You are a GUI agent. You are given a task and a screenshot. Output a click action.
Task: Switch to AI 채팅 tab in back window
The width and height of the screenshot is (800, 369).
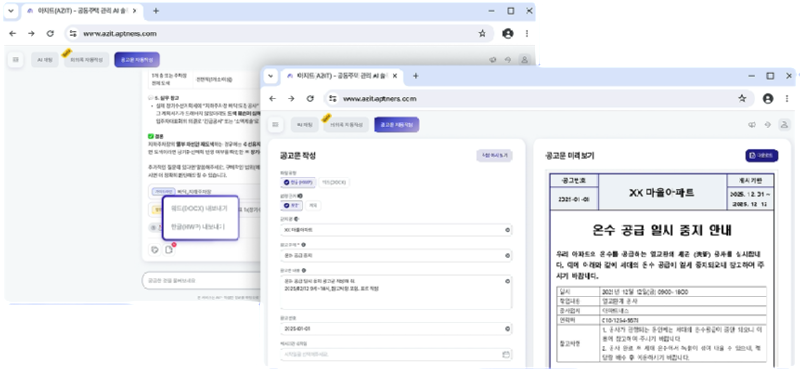(x=45, y=60)
